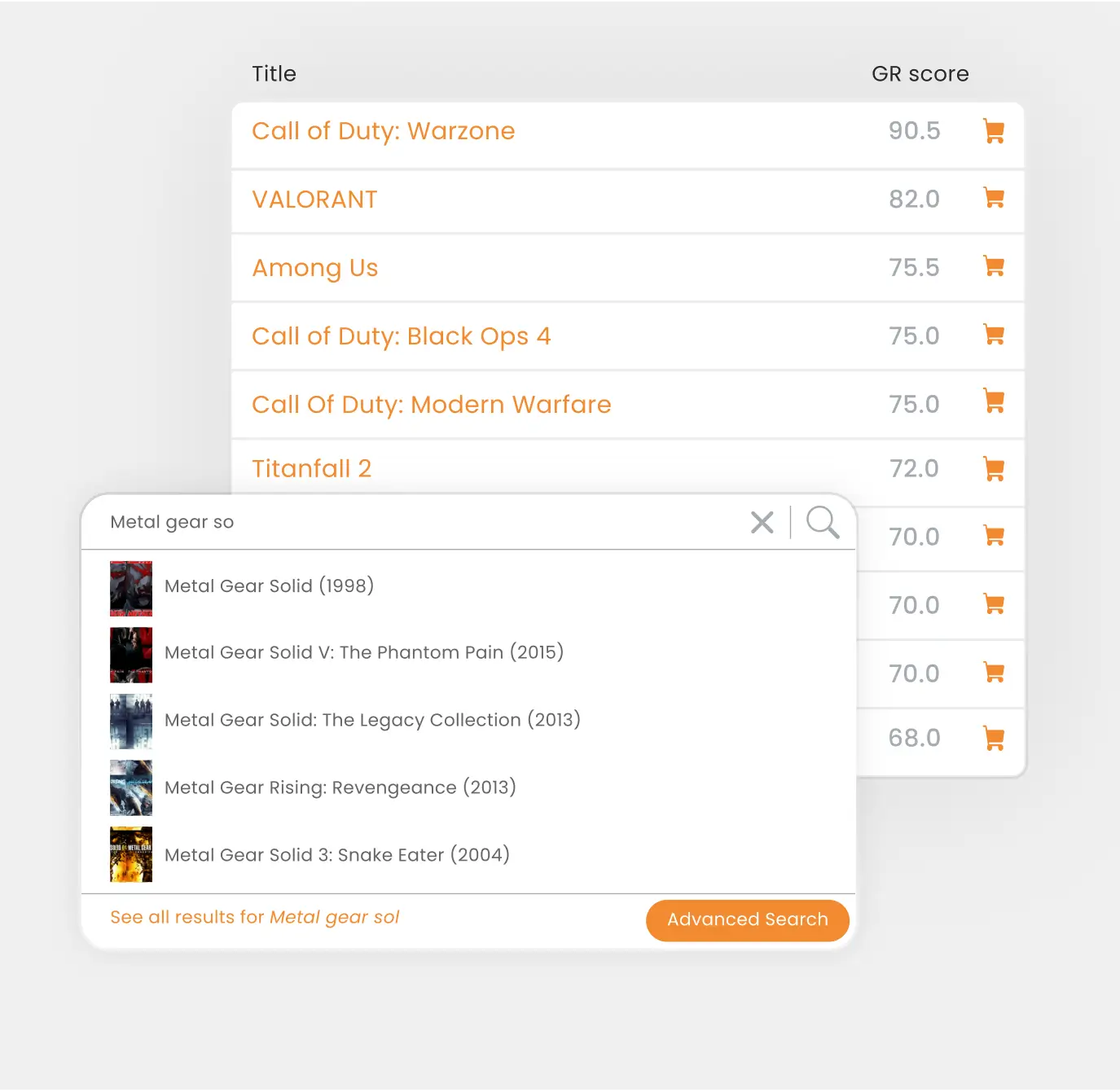Clear the search field with X icon
Screen dimensions: 1120x1092
pos(762,522)
